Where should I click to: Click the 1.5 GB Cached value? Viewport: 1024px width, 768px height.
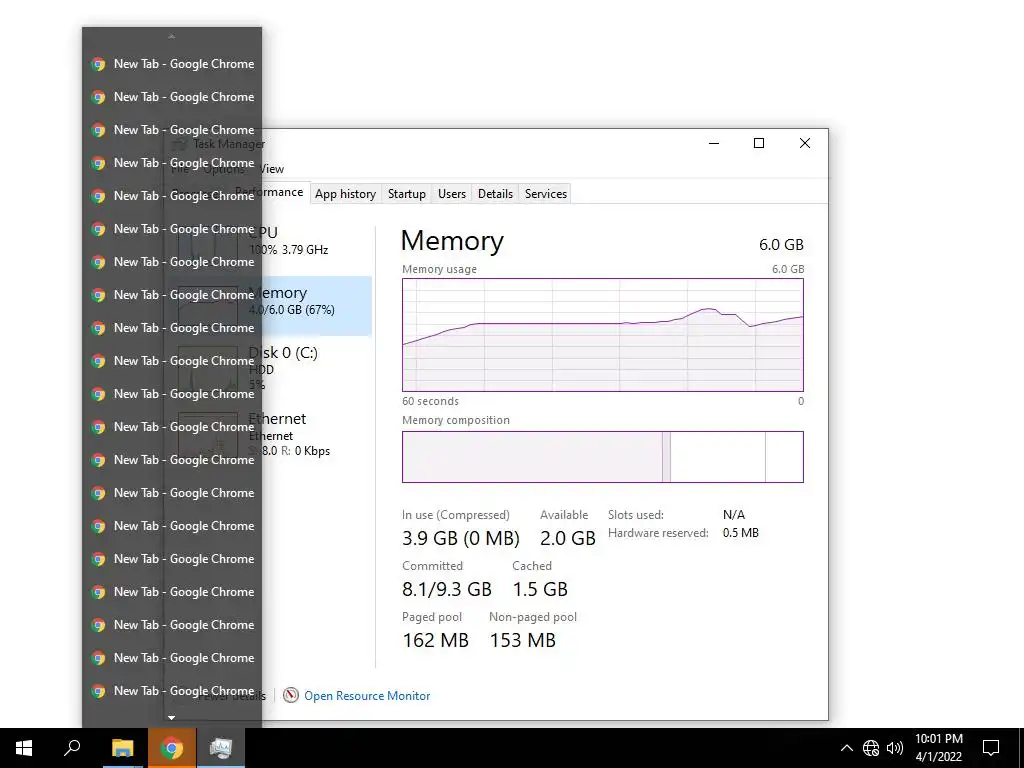point(540,589)
